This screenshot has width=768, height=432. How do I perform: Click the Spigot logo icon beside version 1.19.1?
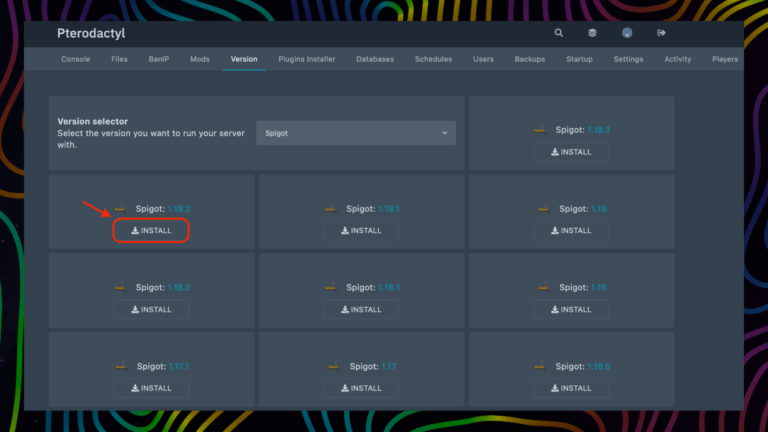(x=330, y=209)
